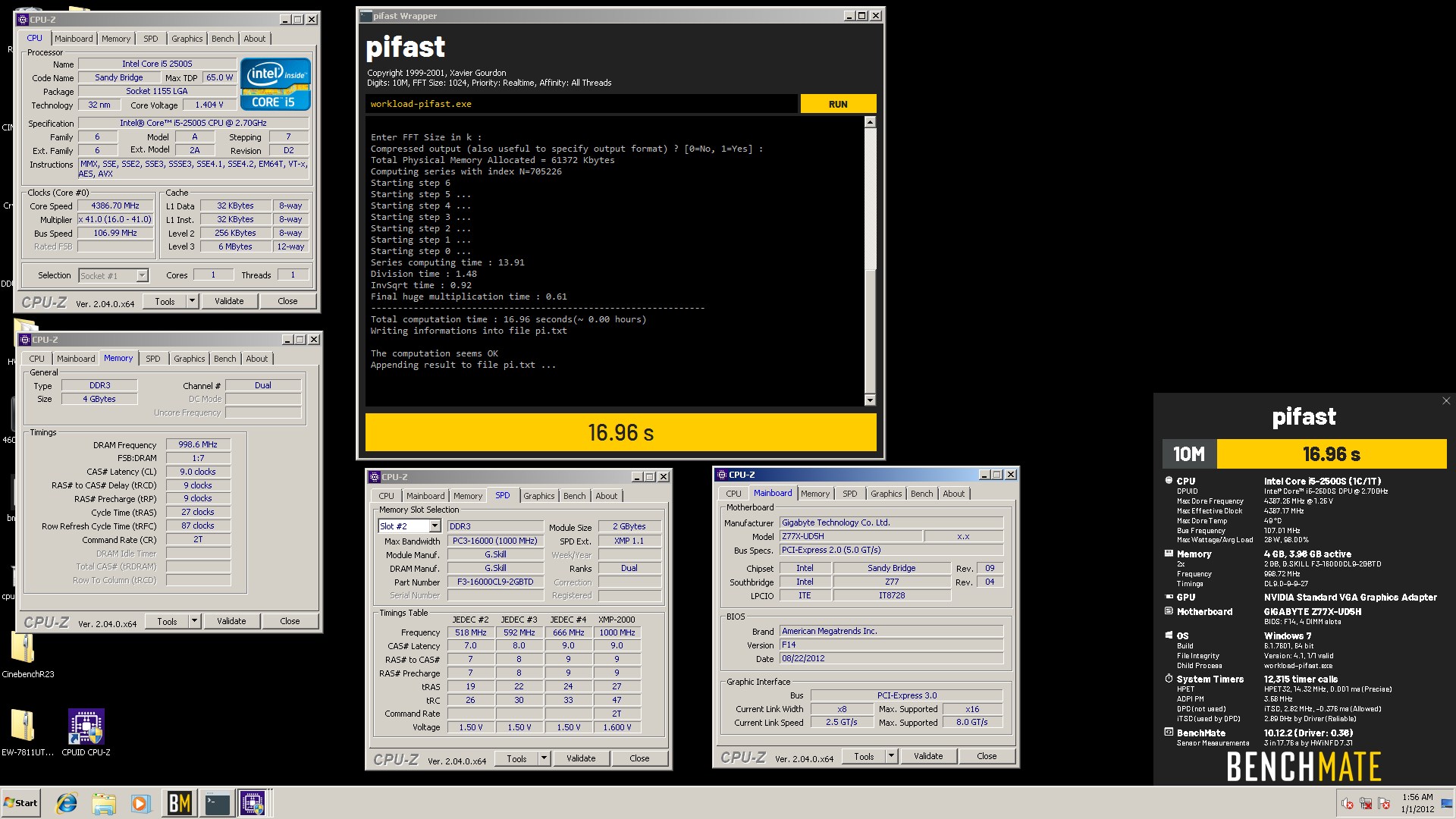
Task: Click the mainboard Model Z77X-UD5H field
Action: [x=851, y=536]
